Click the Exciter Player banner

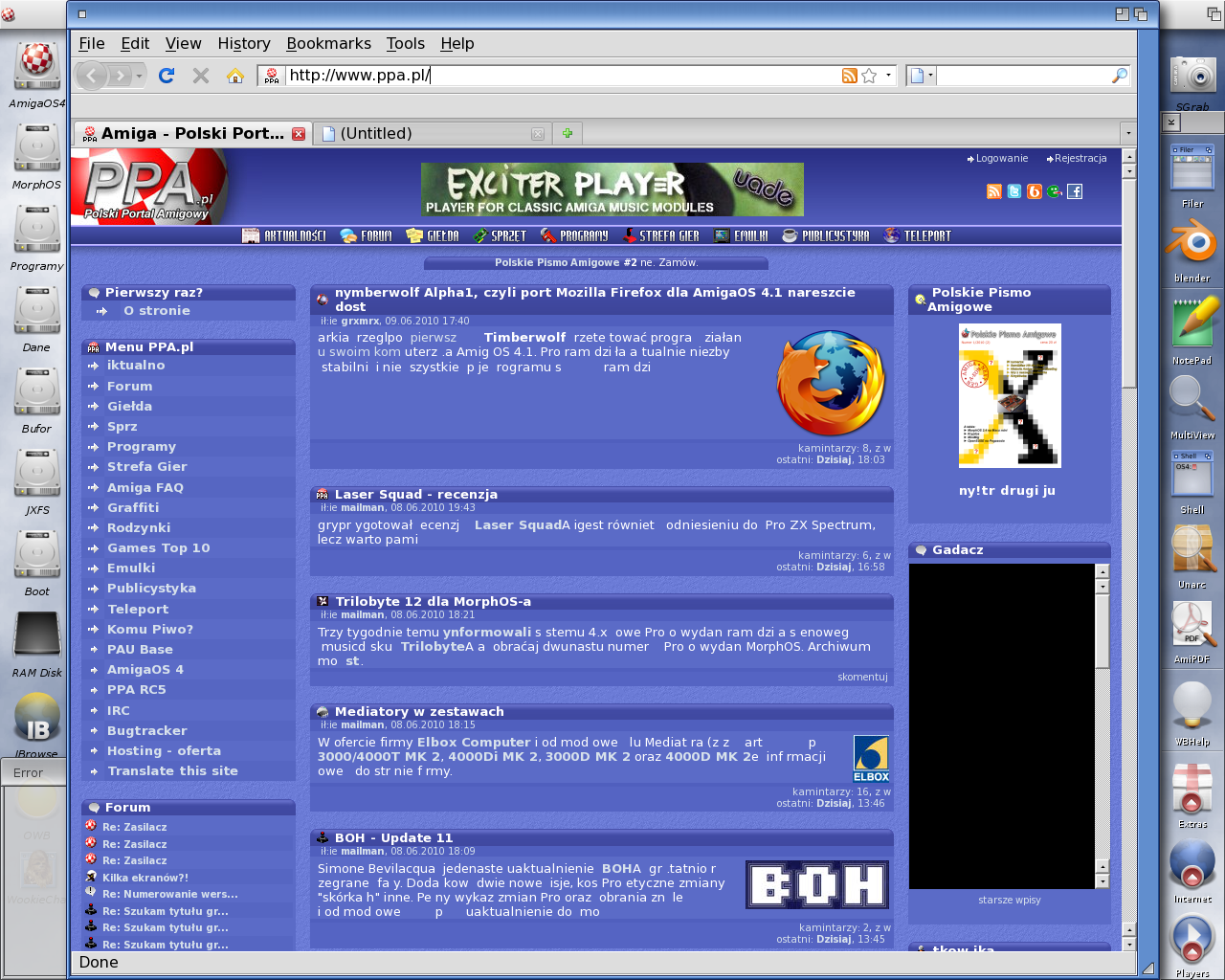pos(612,189)
